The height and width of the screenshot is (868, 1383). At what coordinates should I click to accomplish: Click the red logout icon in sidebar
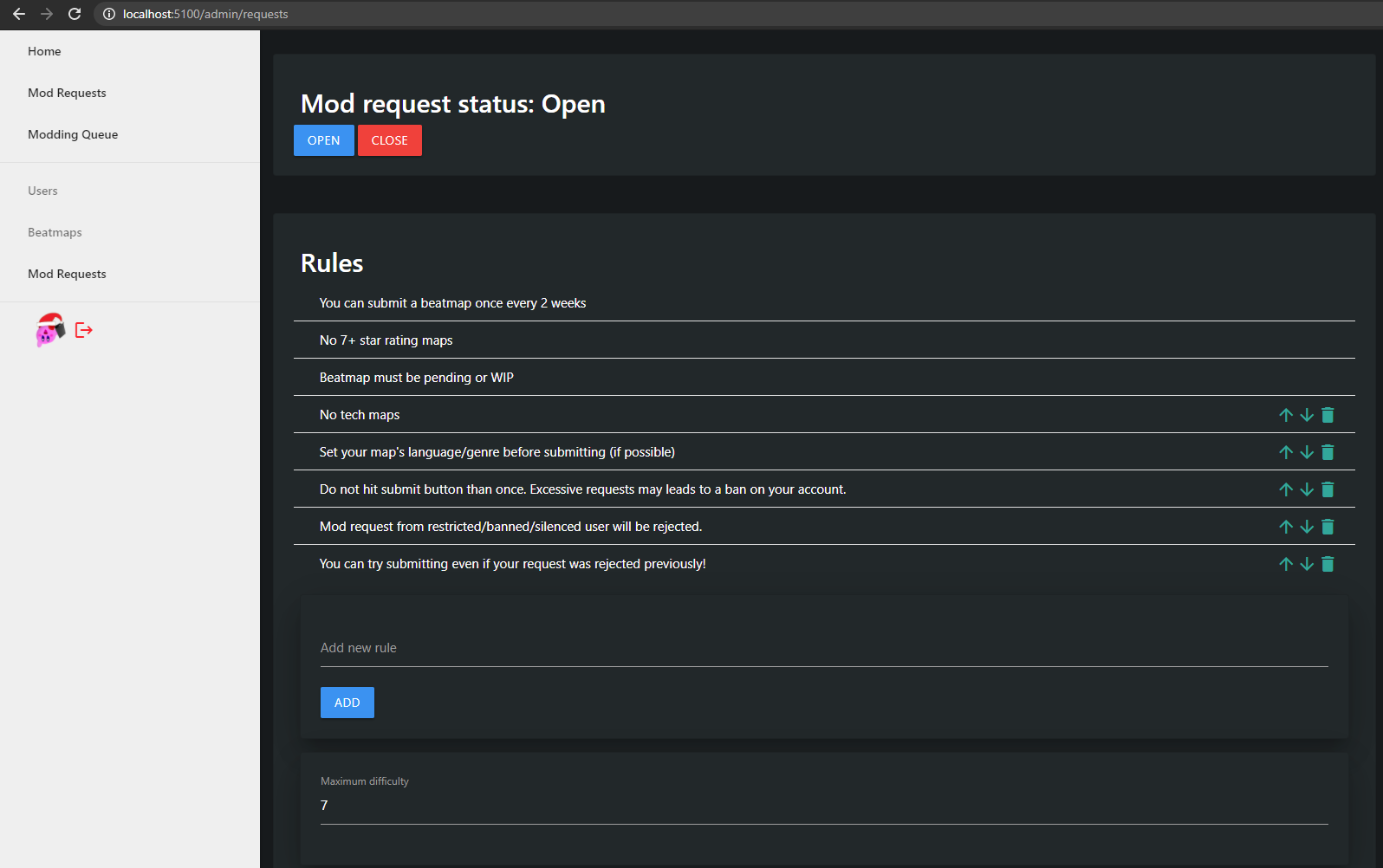(84, 330)
